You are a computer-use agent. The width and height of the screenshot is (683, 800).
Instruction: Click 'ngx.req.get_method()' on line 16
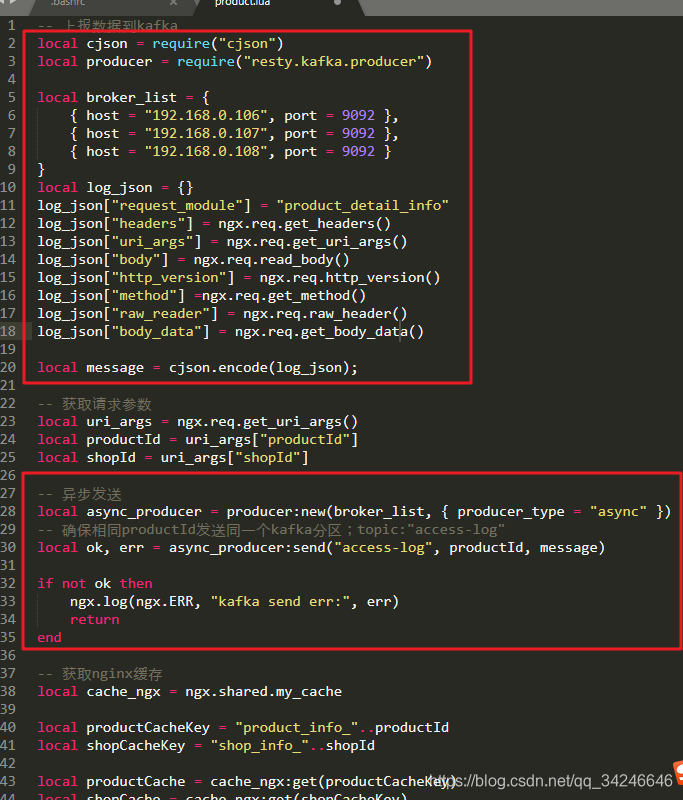[x=284, y=296]
